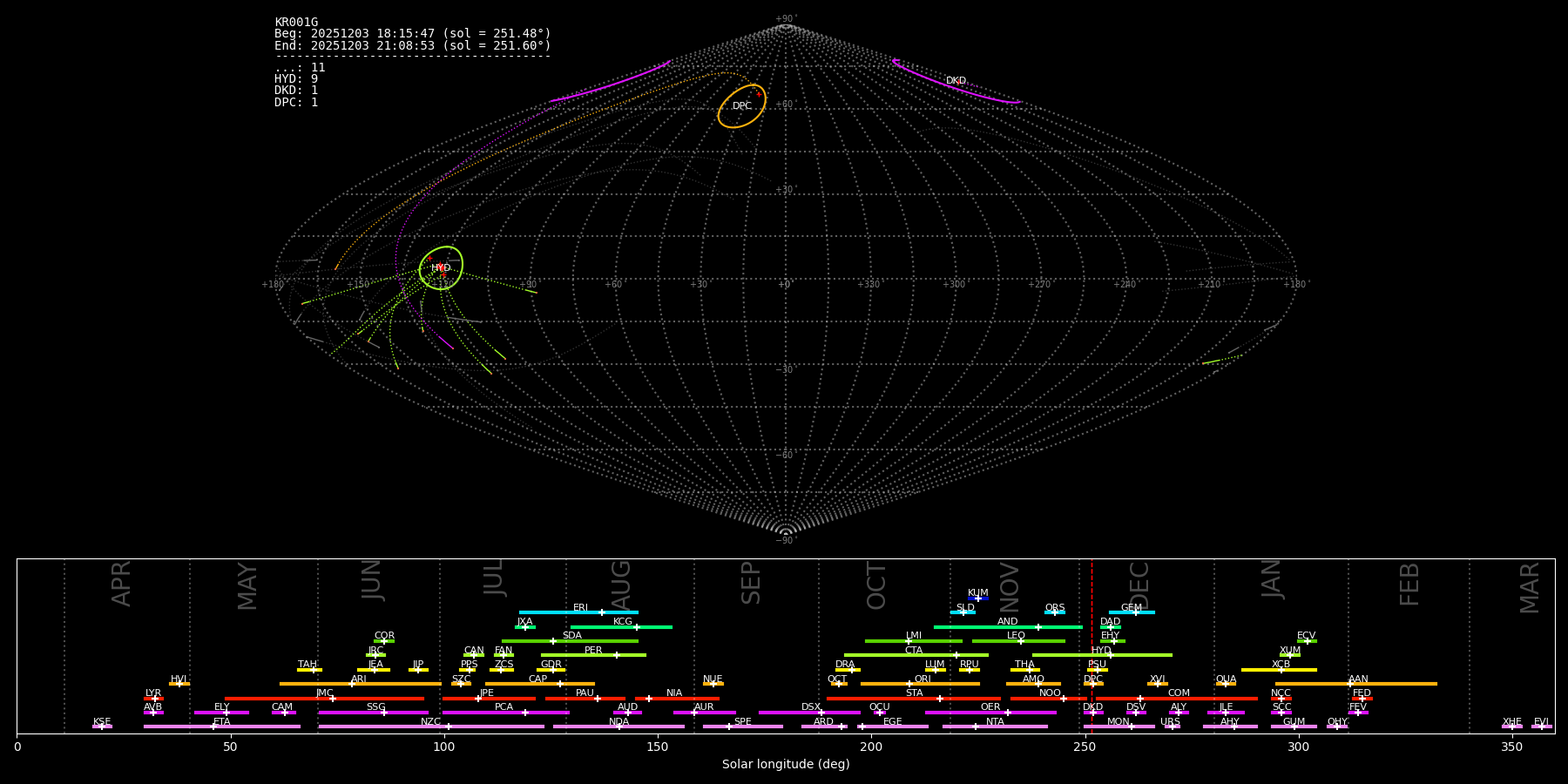The image size is (1568, 784).
Task: Click the 'Solar longitude (deg)' axis label
Action: click(x=785, y=765)
